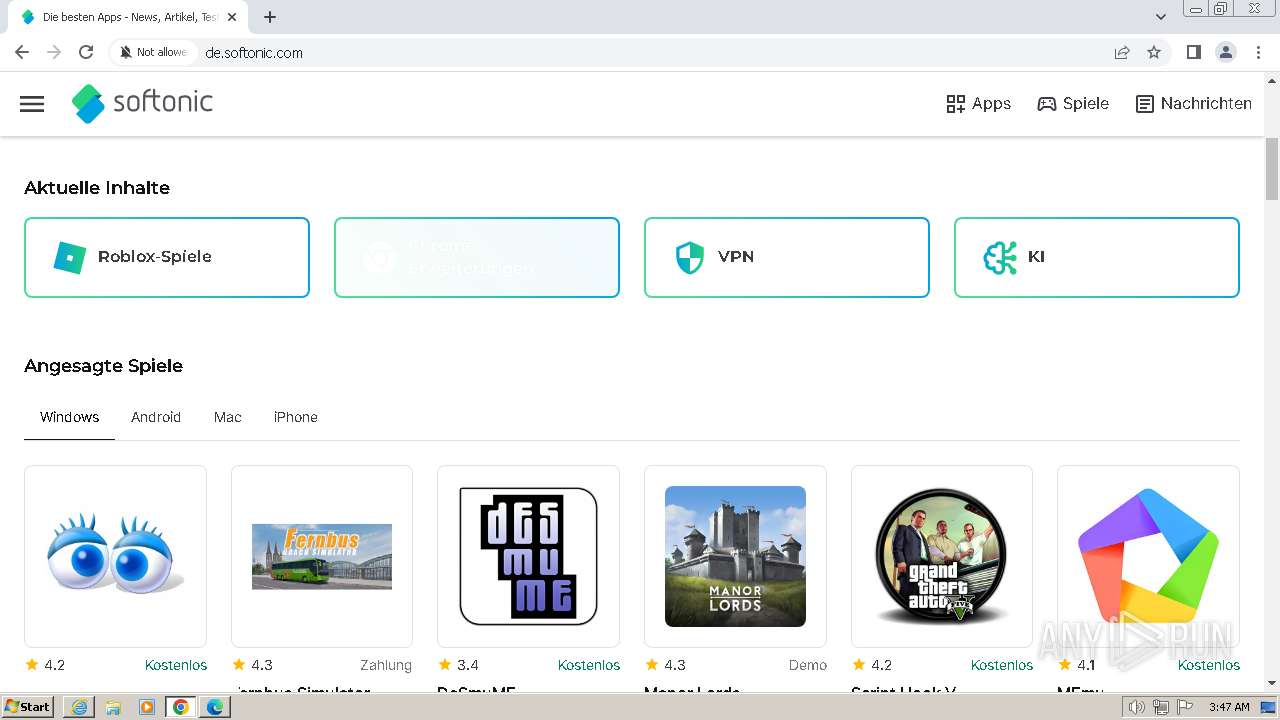The image size is (1280, 720).
Task: Open the Nachrichten section
Action: tap(1194, 104)
